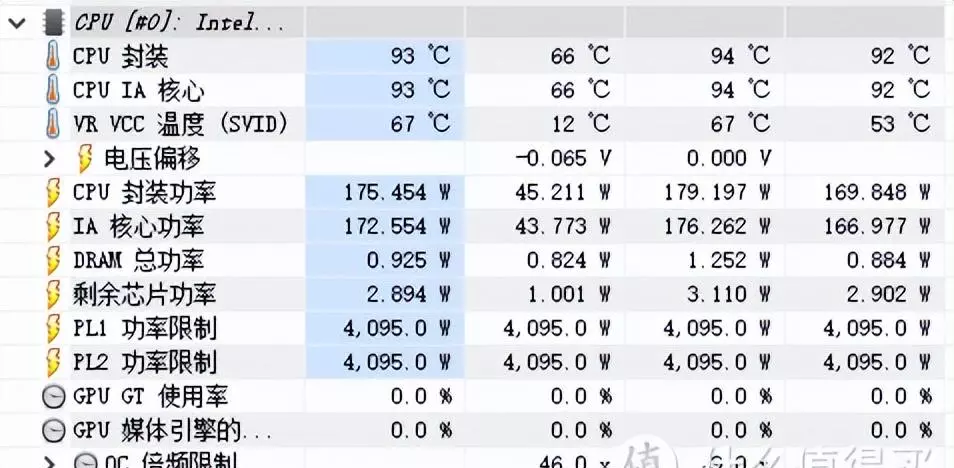Viewport: 954px width, 468px height.
Task: Click thermometer icon beside CPU IA 核心
Action: click(54, 91)
